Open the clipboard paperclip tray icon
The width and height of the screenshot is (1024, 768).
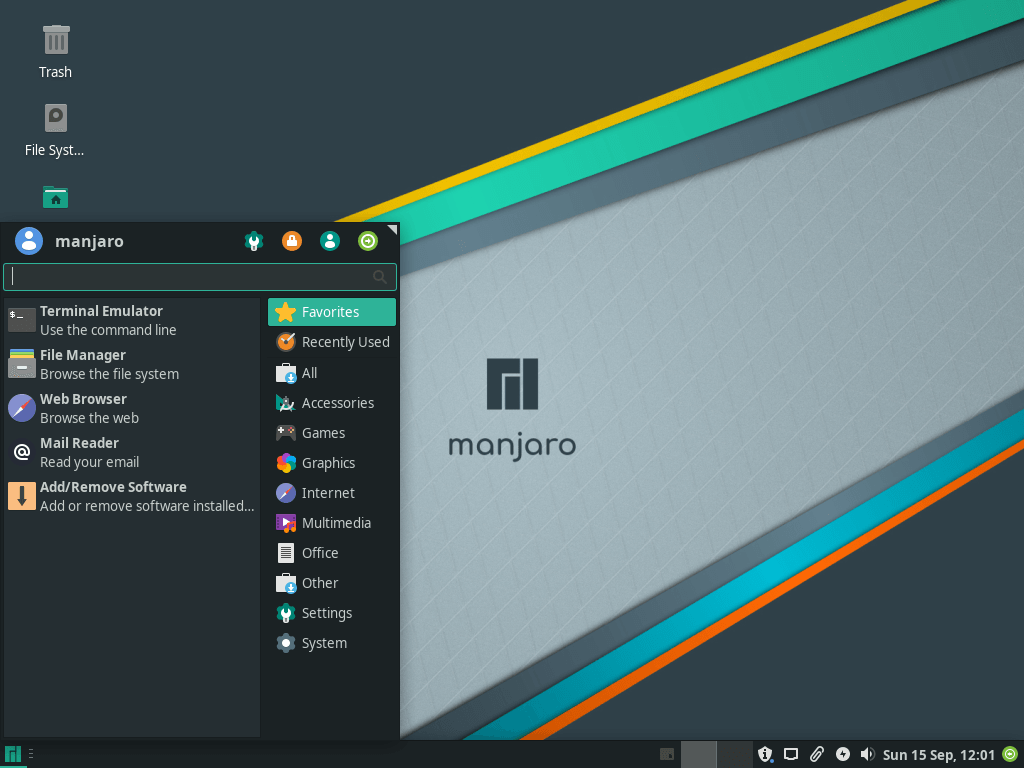click(x=817, y=755)
